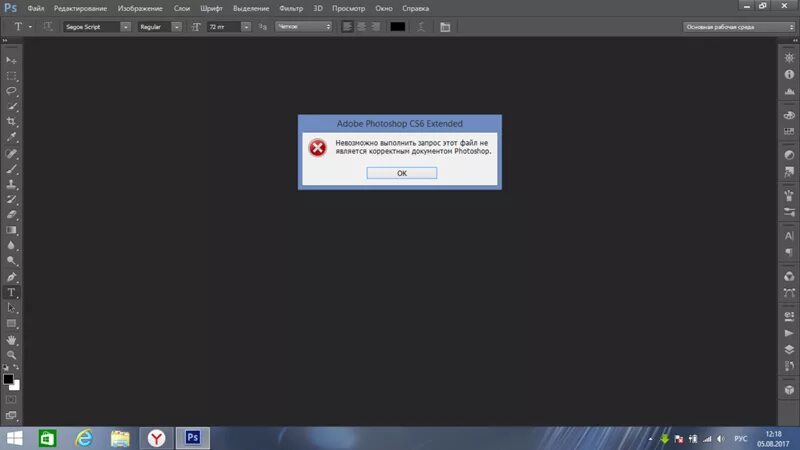Click the text color swatch in options bar

click(x=397, y=27)
